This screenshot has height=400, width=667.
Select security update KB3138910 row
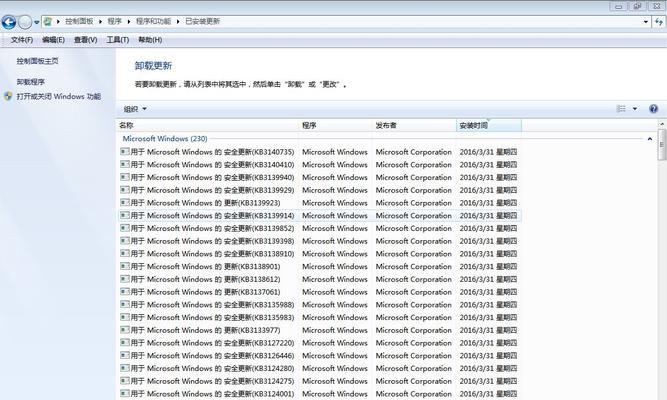click(319, 254)
